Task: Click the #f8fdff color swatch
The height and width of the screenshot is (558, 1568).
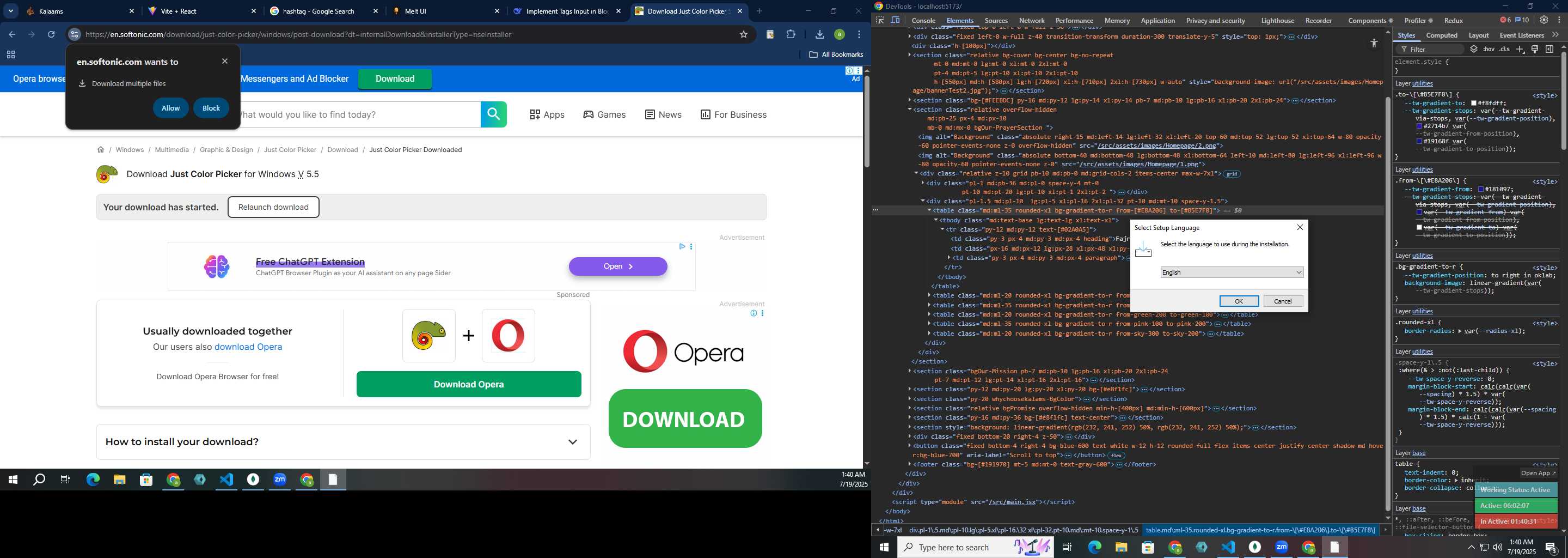Action: 1474,104
